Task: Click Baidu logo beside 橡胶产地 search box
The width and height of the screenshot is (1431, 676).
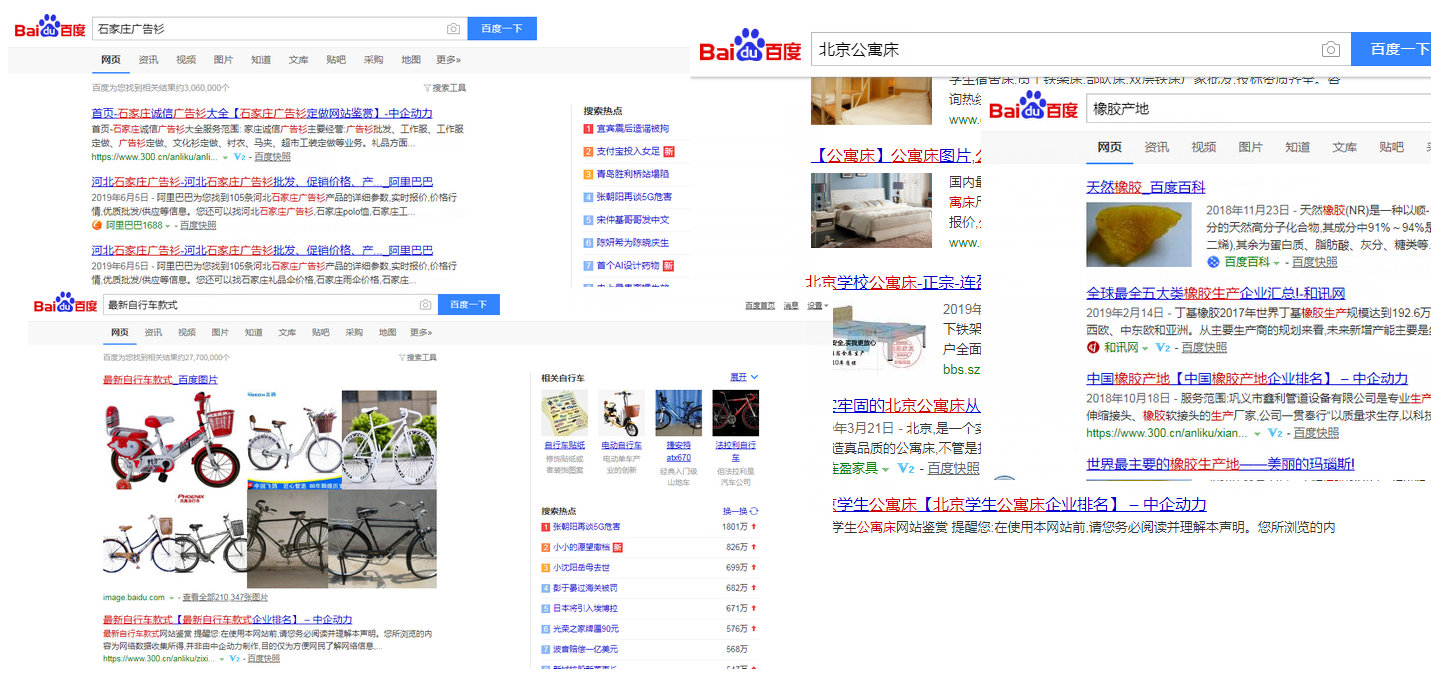Action: (1034, 106)
